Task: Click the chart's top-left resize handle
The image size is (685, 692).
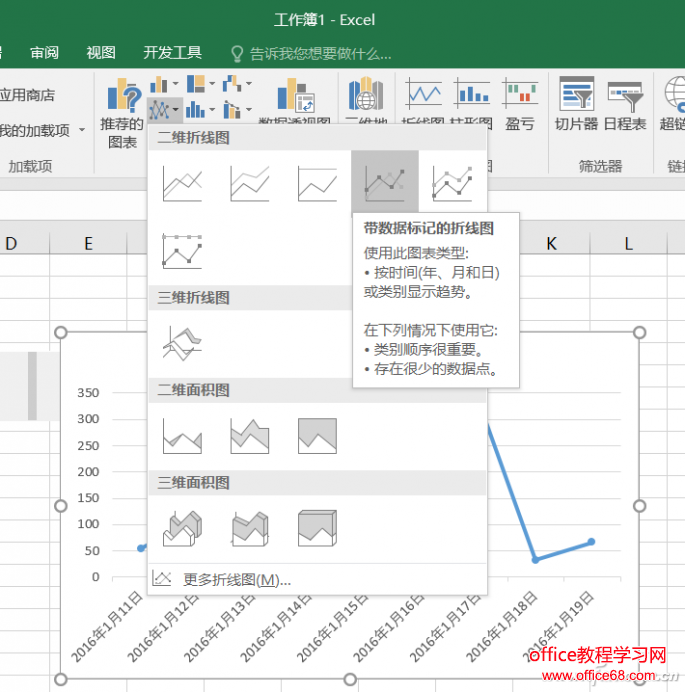Action: (x=60, y=332)
